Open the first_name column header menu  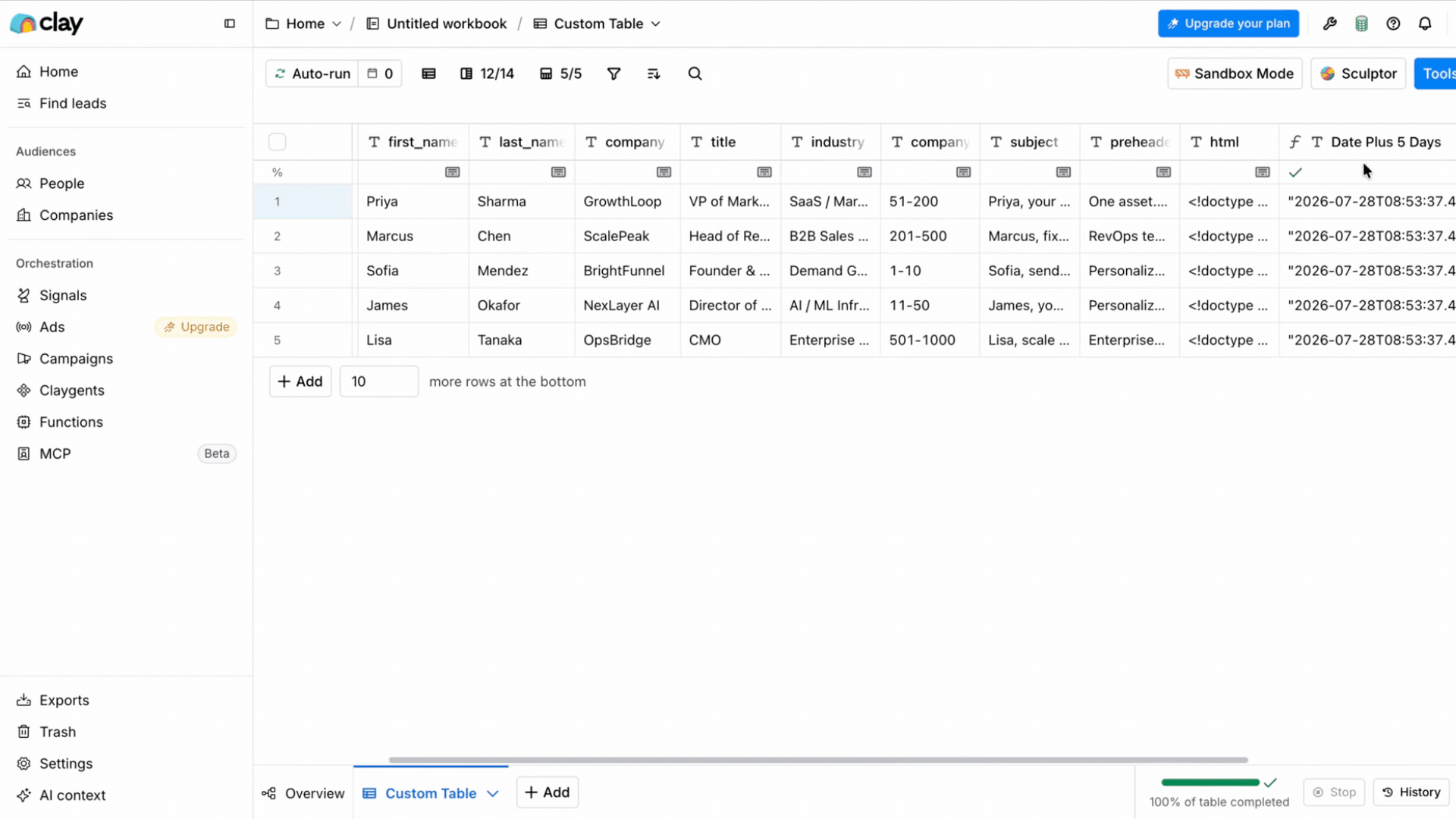(x=413, y=142)
